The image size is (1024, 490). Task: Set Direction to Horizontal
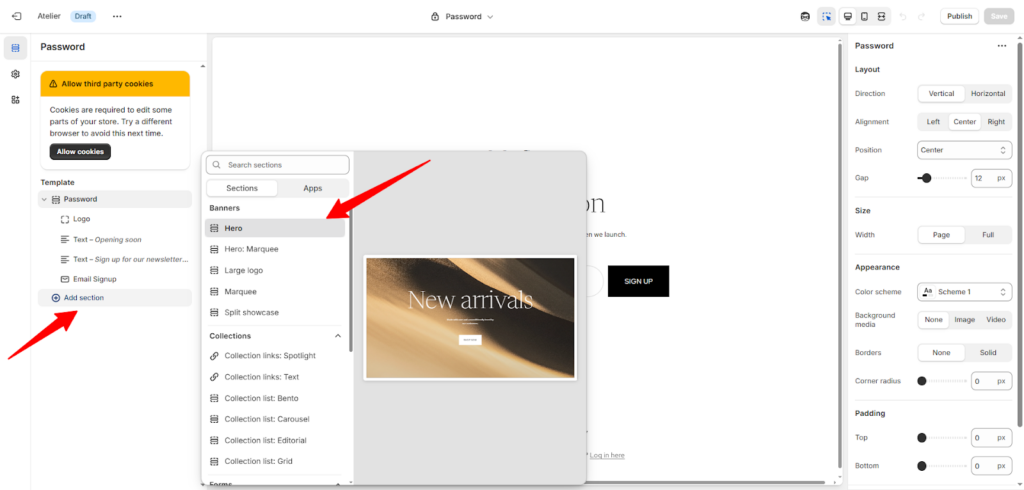tap(987, 94)
